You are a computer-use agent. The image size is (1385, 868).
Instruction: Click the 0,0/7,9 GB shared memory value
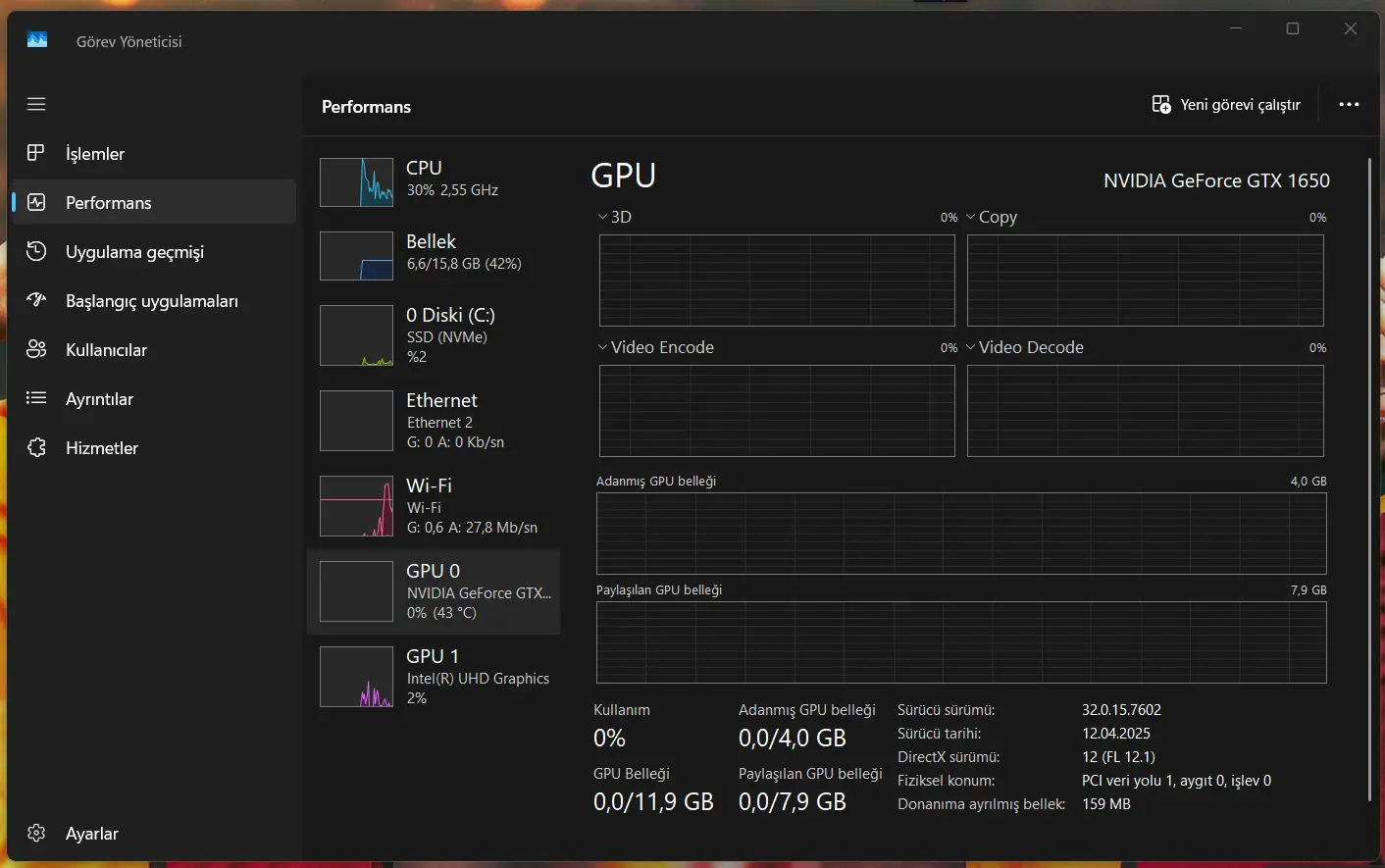tap(793, 802)
